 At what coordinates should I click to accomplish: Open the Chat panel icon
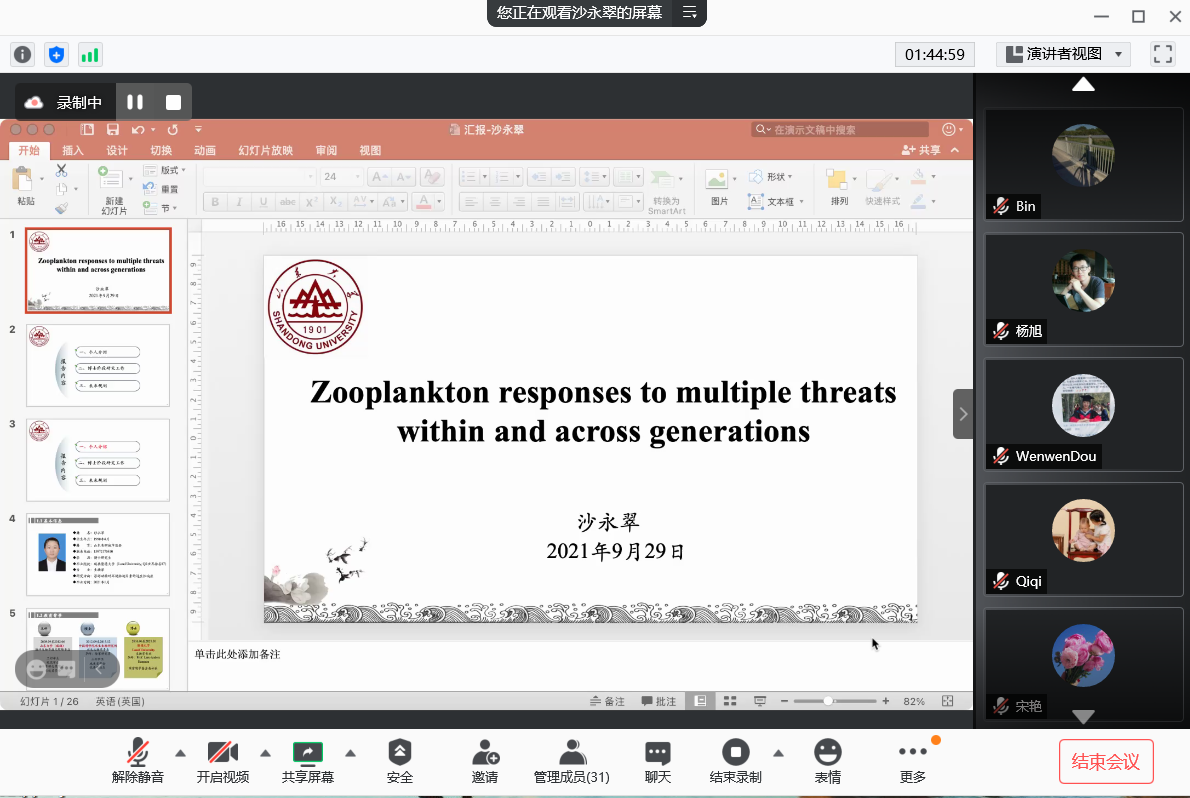(657, 753)
